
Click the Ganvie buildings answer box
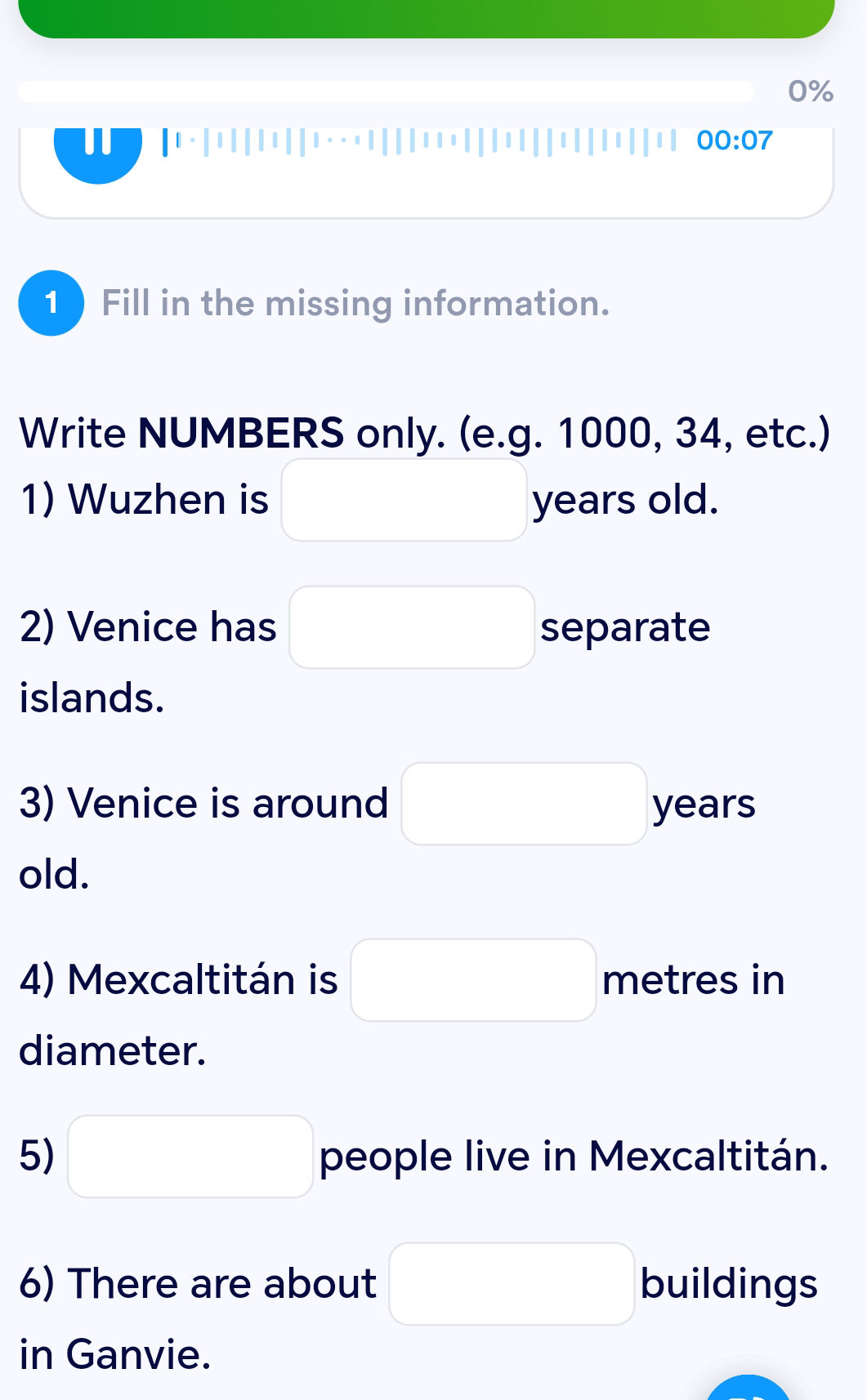pyautogui.click(x=512, y=1284)
